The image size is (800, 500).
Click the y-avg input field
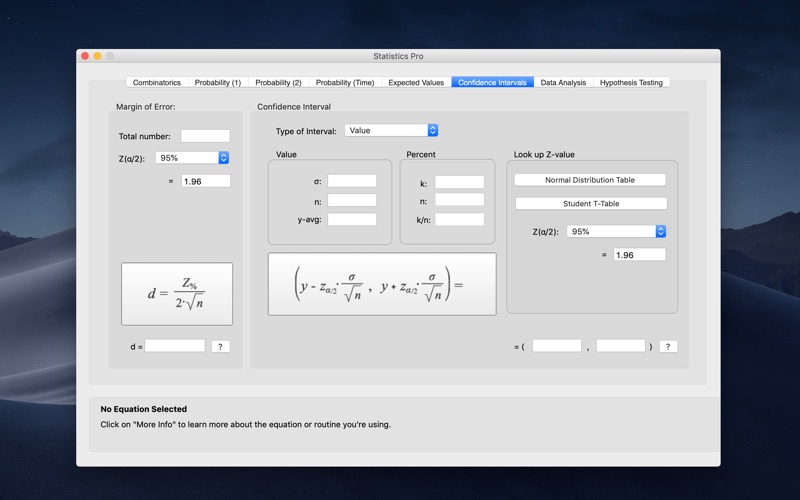click(352, 219)
